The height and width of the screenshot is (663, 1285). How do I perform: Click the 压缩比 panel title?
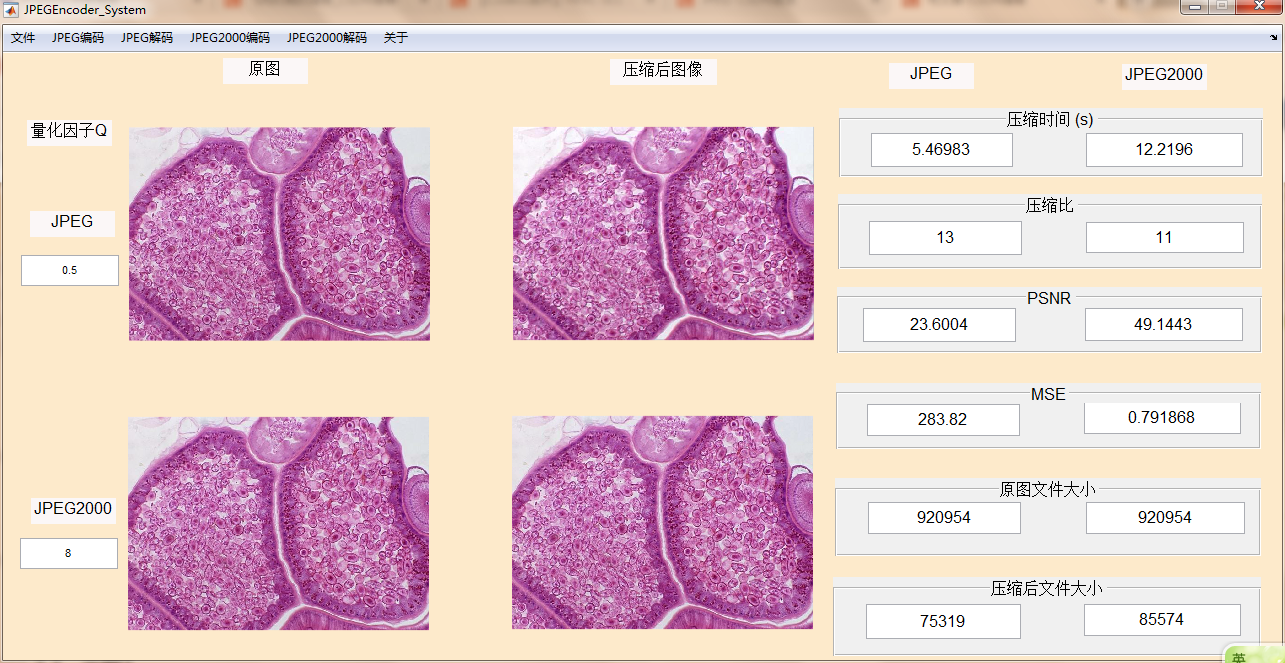(x=1050, y=206)
